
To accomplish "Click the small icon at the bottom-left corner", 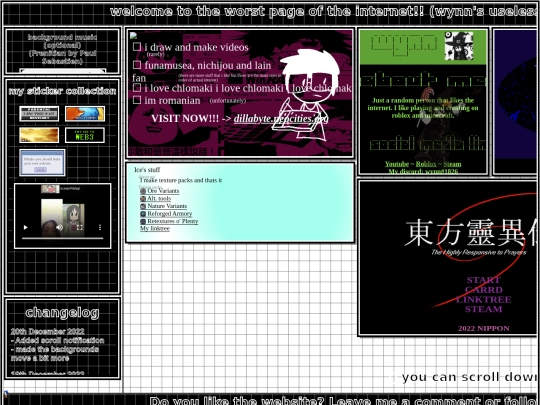I will pos(6,393).
